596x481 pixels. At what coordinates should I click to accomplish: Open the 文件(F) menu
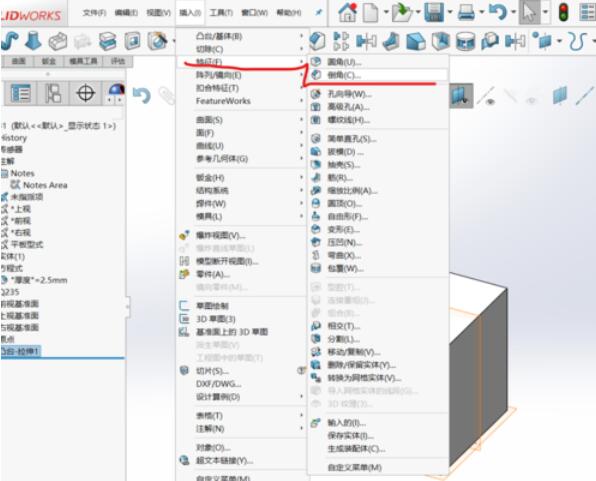tap(94, 13)
